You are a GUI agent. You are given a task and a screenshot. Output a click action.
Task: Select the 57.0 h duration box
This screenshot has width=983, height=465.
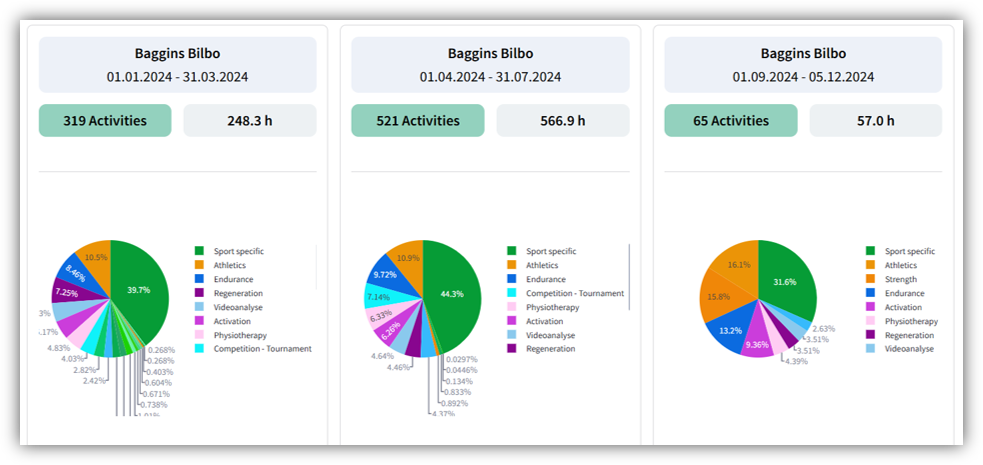(x=875, y=121)
